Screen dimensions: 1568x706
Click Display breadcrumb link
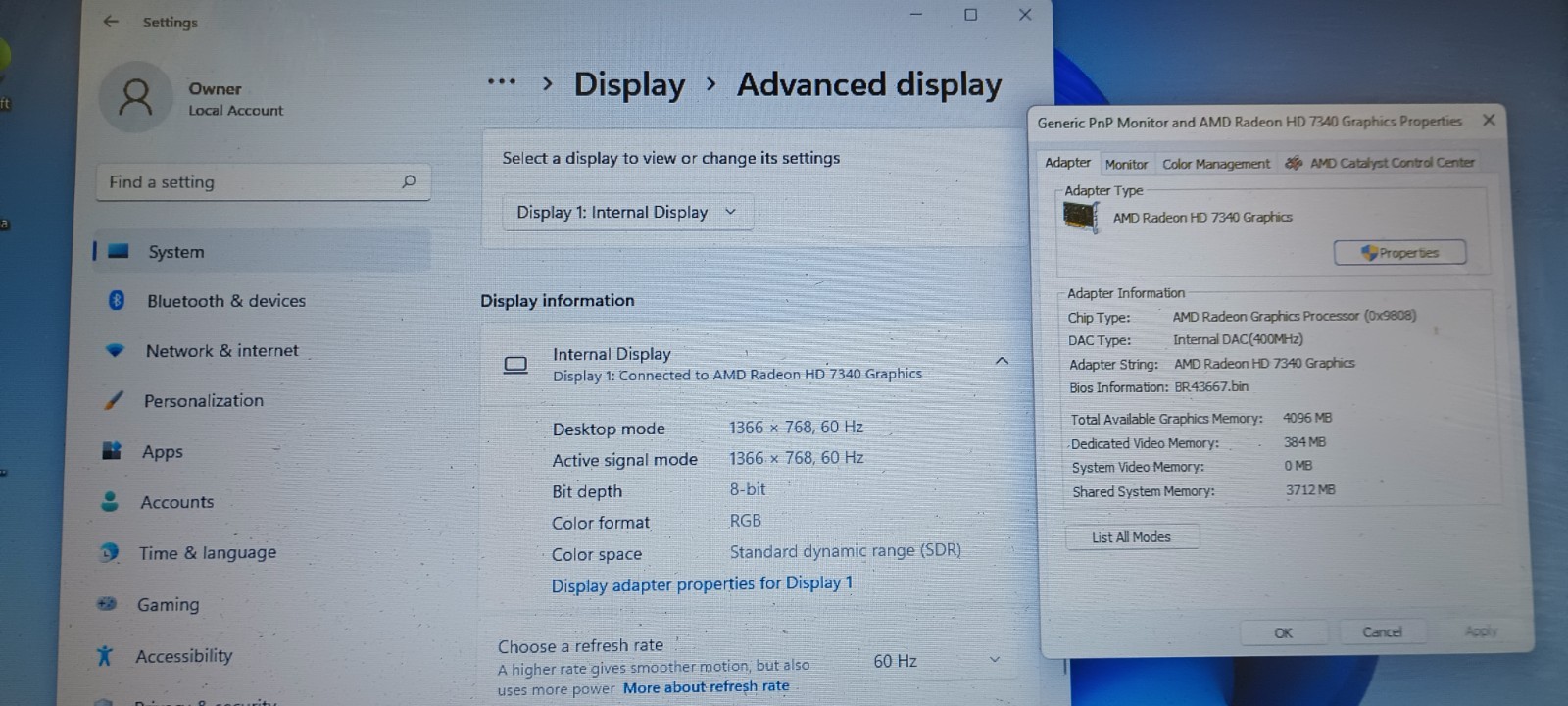coord(629,84)
